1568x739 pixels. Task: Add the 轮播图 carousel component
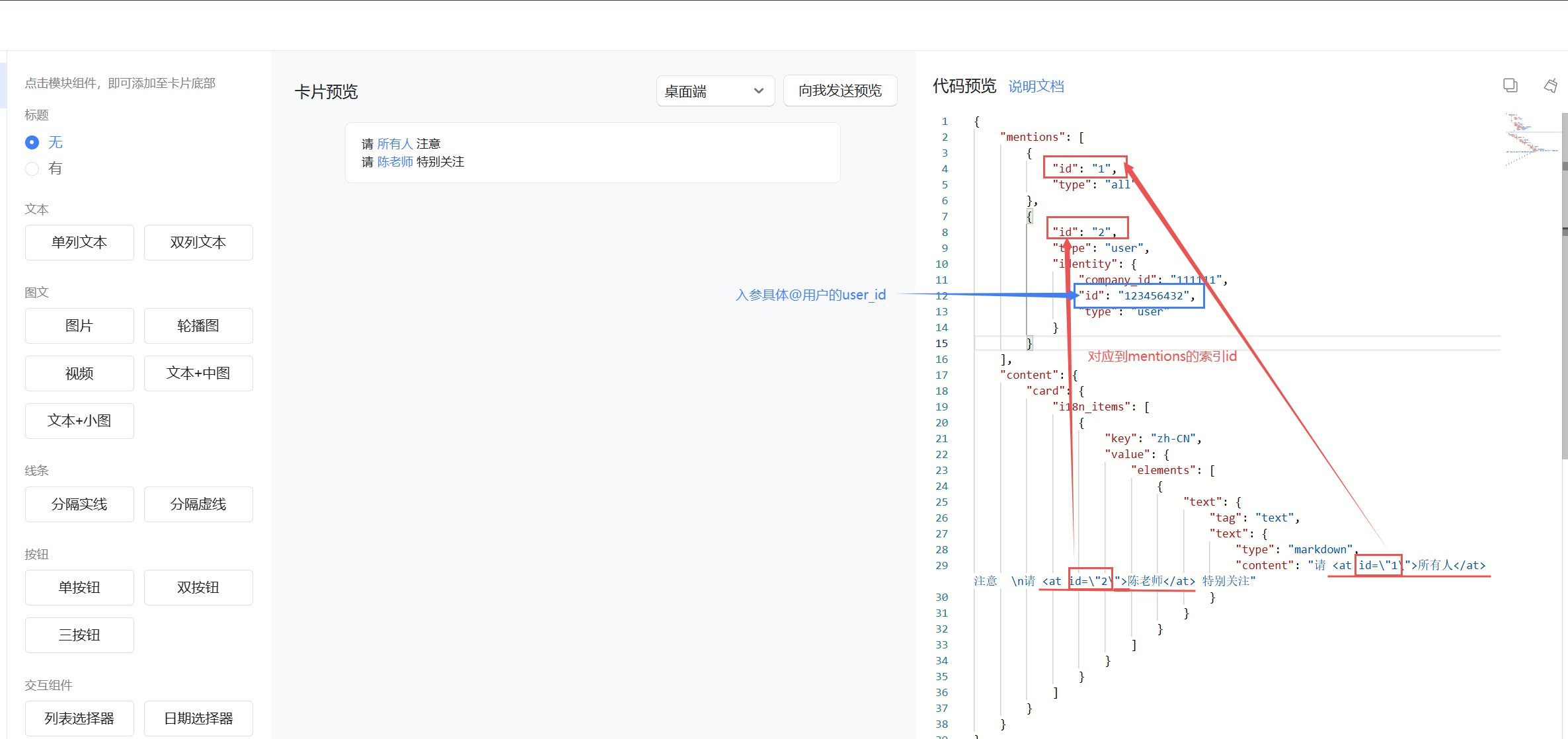[x=198, y=326]
